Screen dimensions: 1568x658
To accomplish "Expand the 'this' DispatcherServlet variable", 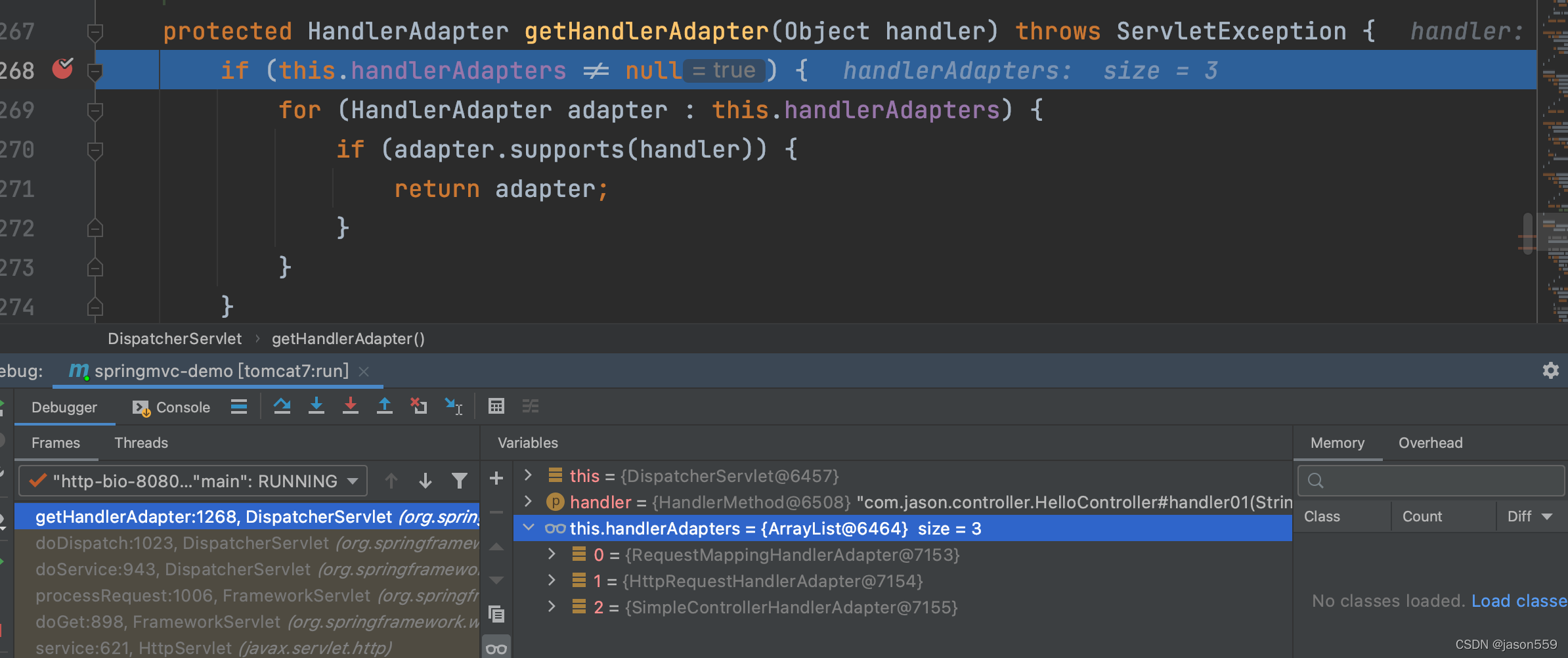I will 528,475.
